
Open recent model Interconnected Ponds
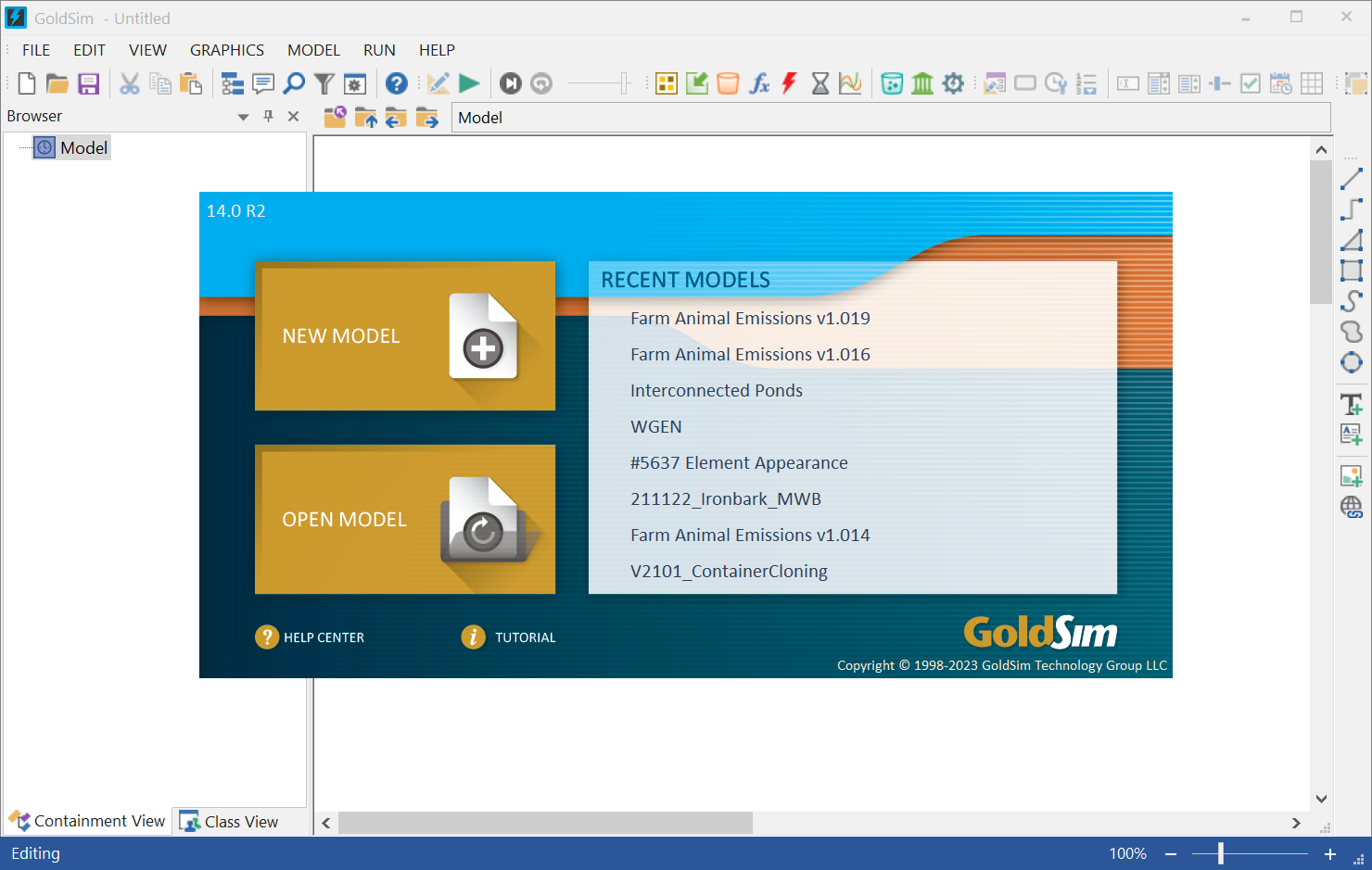(716, 390)
